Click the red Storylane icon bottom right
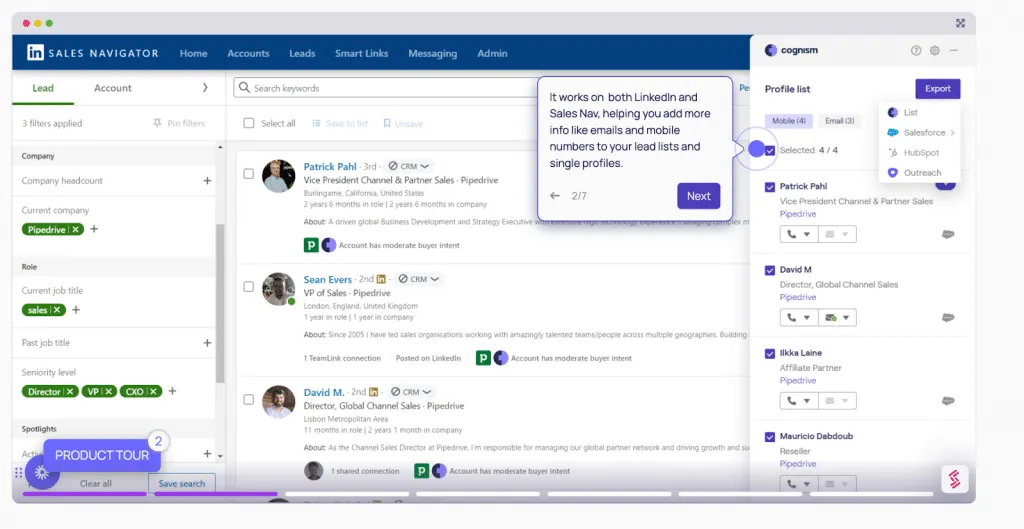The height and width of the screenshot is (529, 1024). [954, 480]
